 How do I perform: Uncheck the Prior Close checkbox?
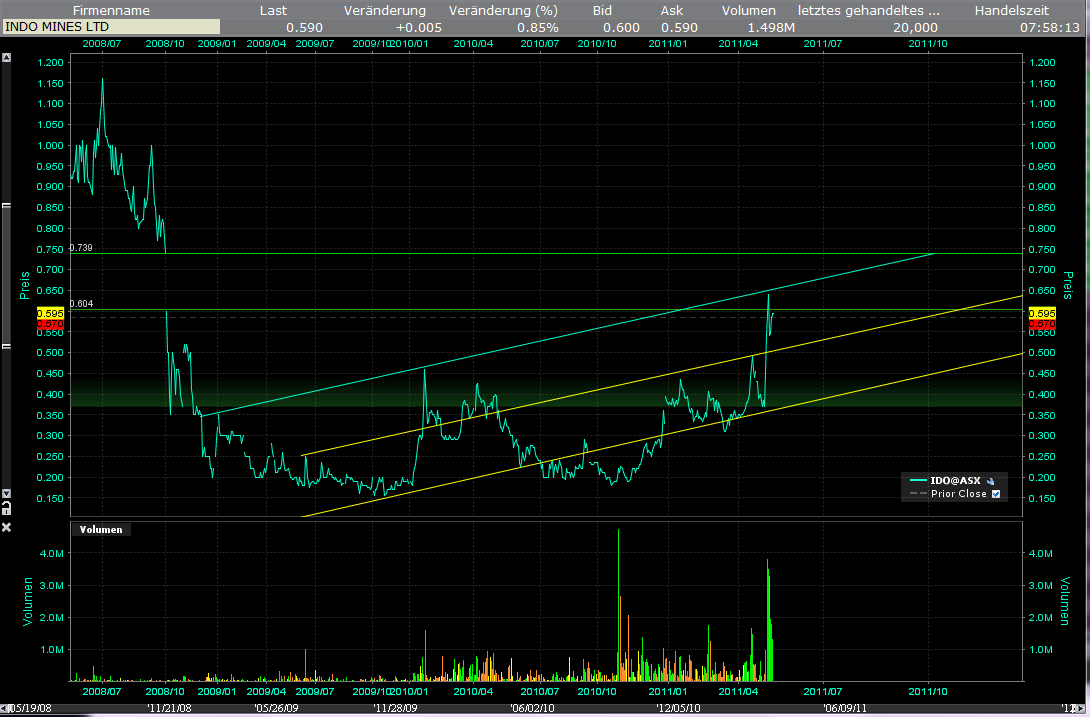coord(995,494)
